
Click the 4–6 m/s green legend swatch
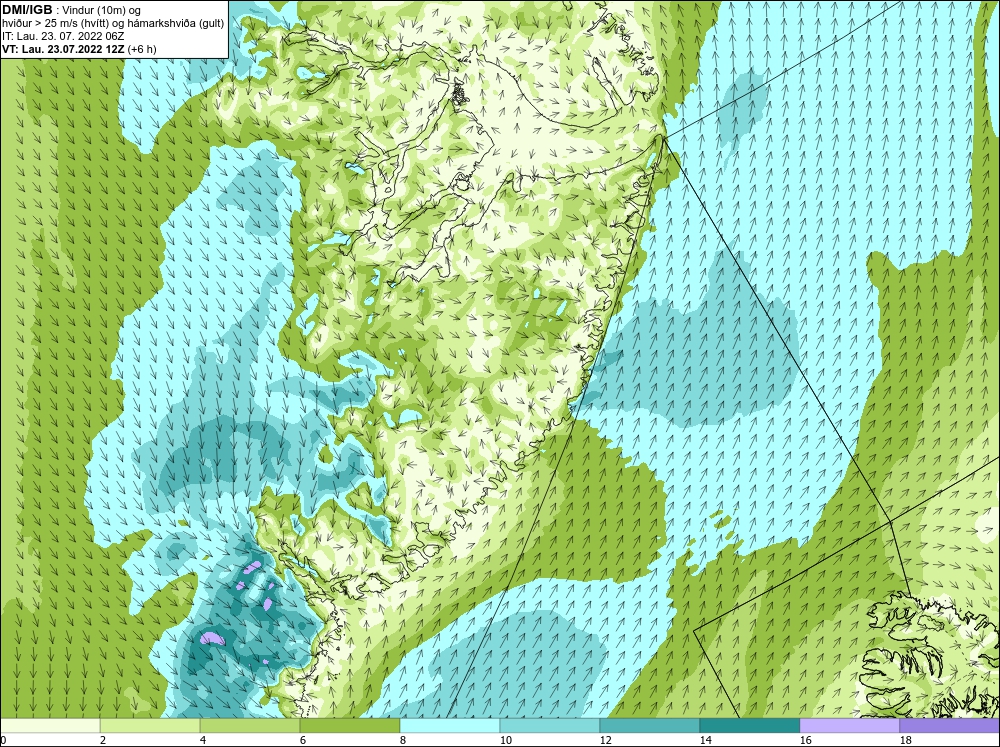pos(250,726)
